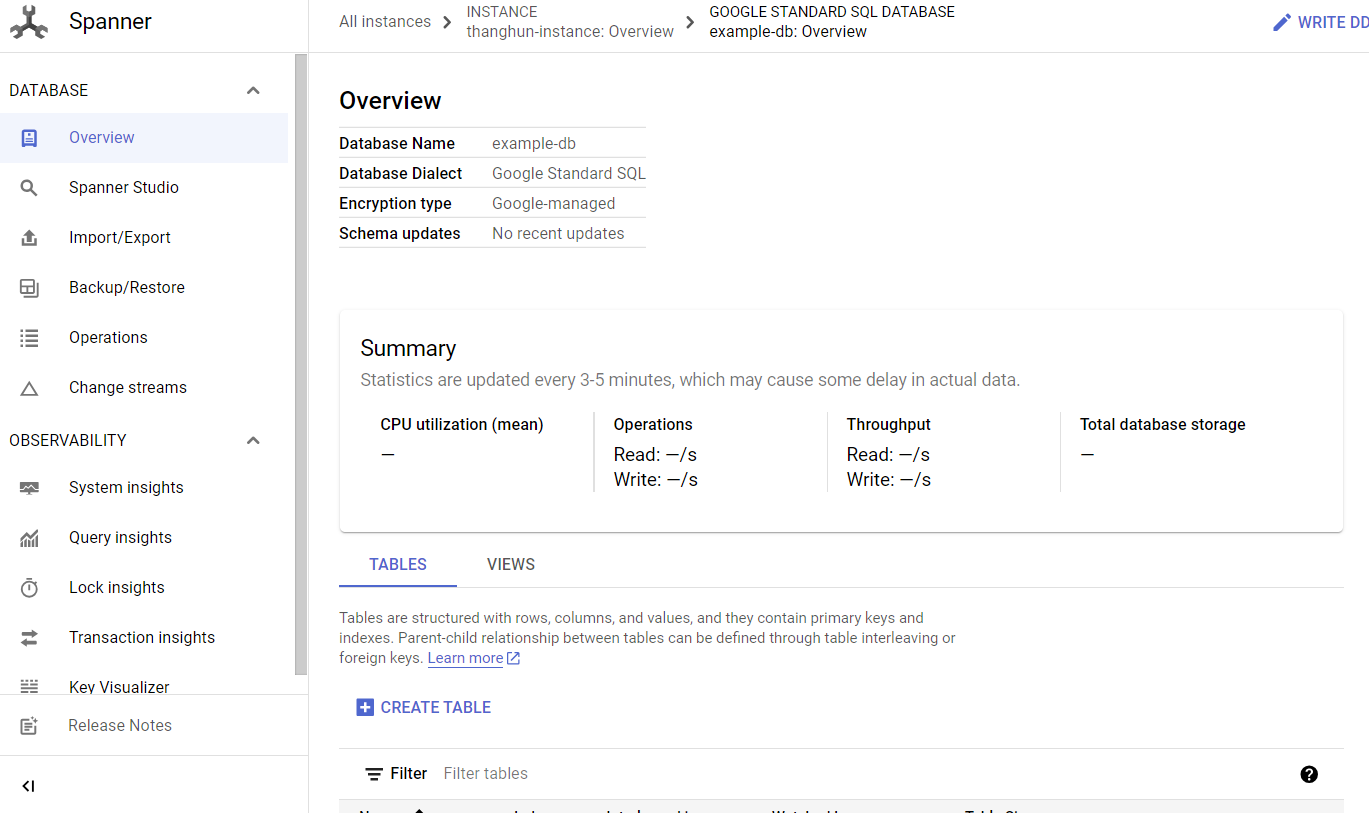Click the WRITE DDL button
Screen dimensions: 1369x813
(1320, 22)
